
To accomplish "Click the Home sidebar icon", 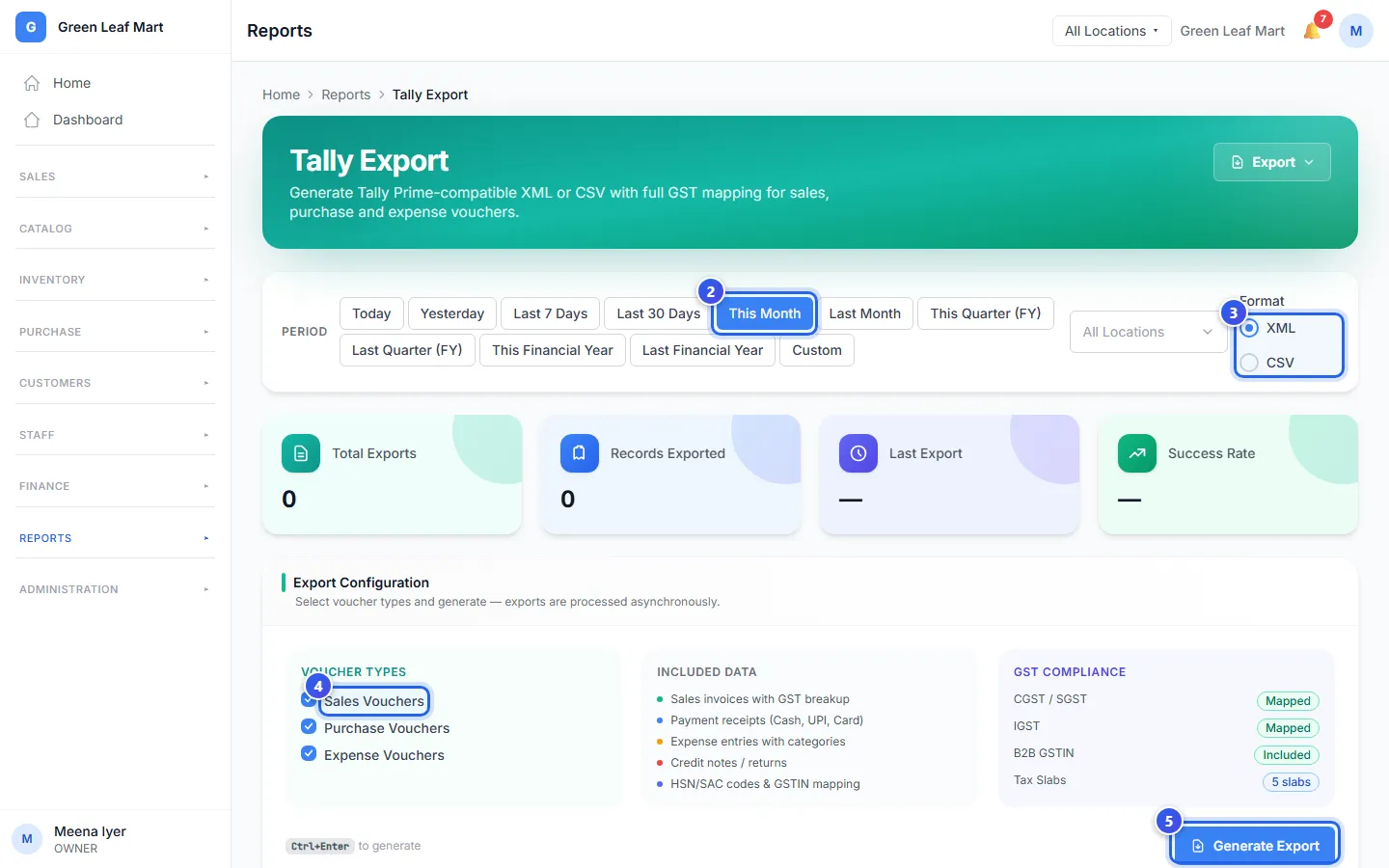I will click(32, 83).
